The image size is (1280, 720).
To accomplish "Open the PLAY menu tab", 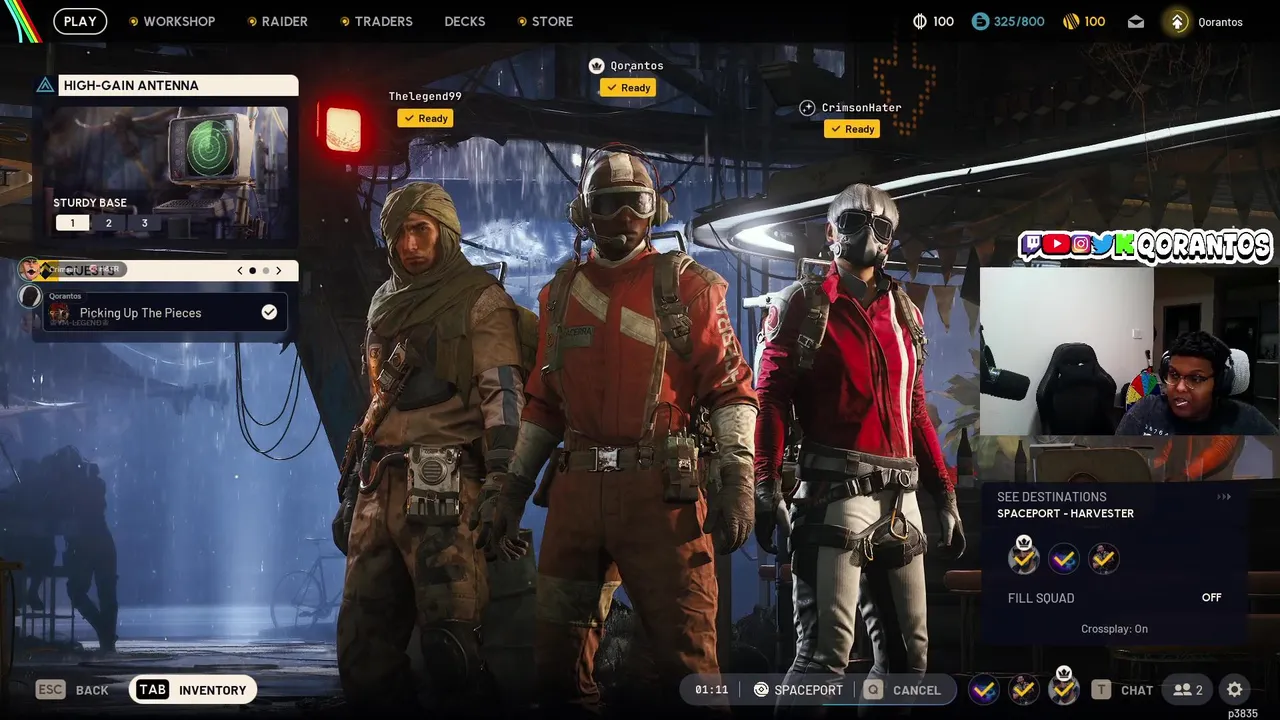I will click(80, 21).
